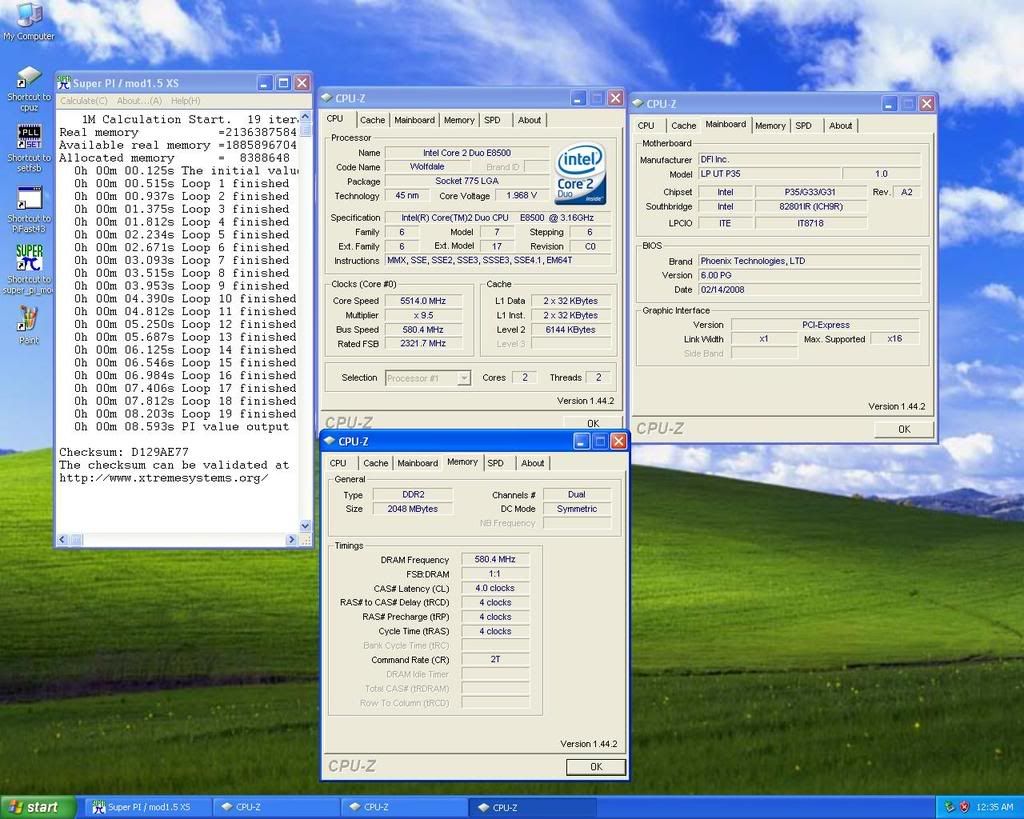This screenshot has height=819, width=1024.
Task: Open About tab in CPU-Z mainboard window
Action: coord(840,125)
